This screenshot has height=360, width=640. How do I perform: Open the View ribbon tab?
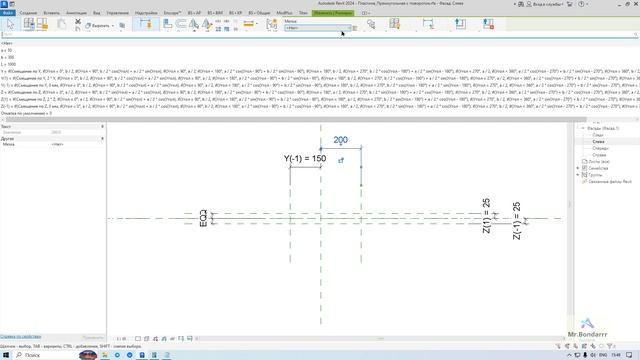96,13
